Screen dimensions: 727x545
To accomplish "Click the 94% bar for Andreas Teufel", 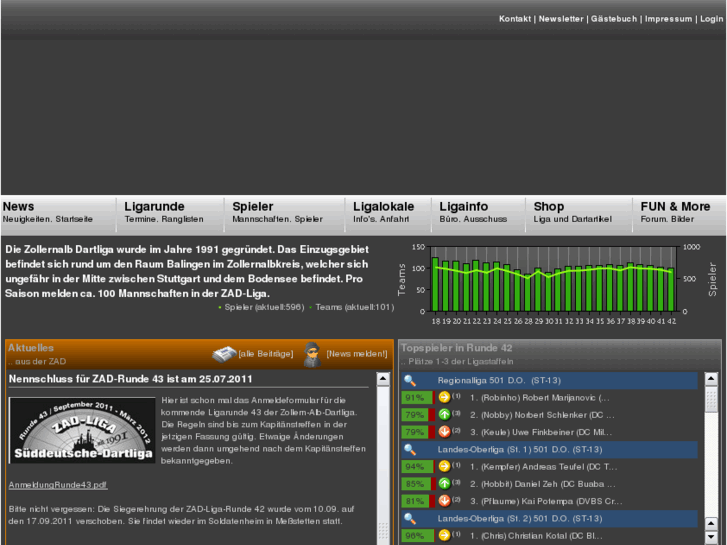I will coord(418,466).
